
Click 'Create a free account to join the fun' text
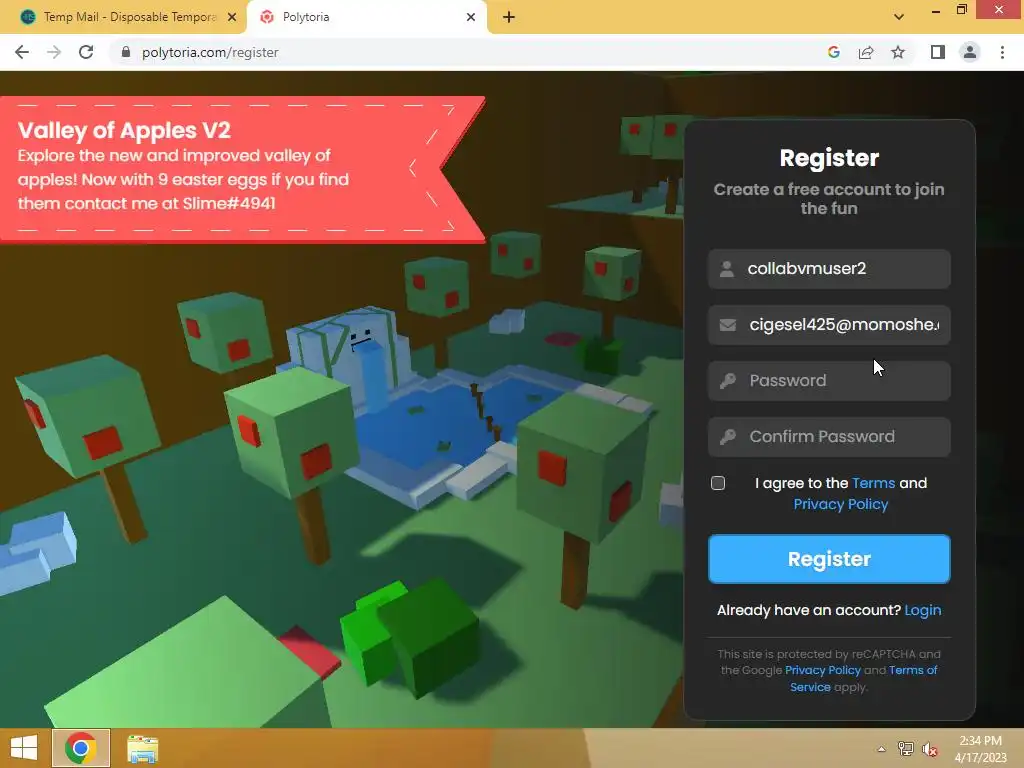point(829,199)
